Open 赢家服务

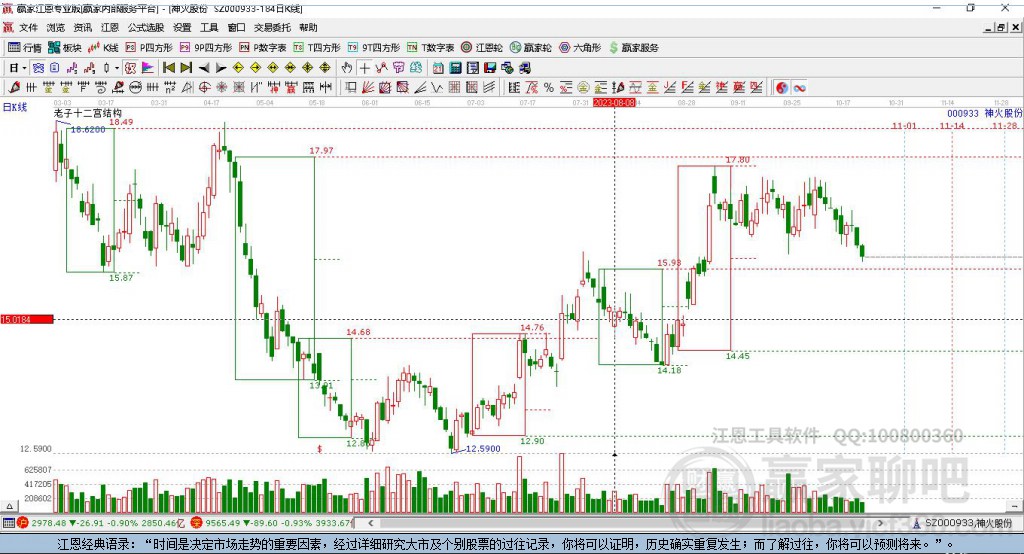[633, 48]
